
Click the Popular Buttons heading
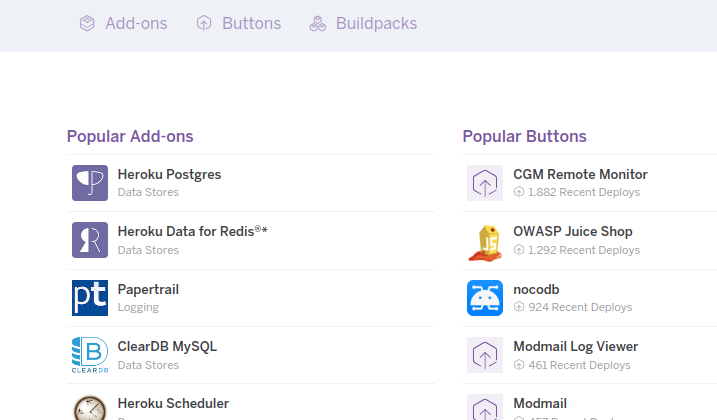tap(525, 136)
